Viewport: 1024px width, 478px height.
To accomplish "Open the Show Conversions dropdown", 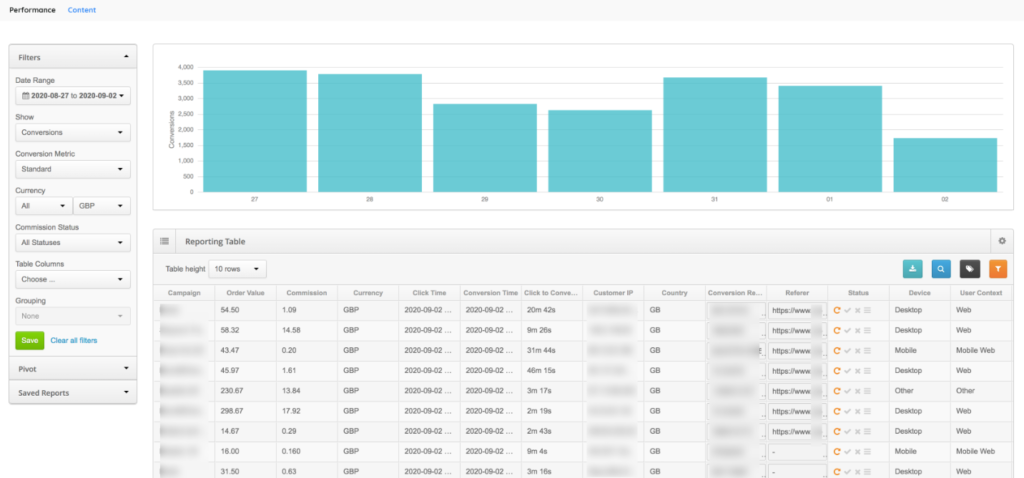I will (x=74, y=132).
